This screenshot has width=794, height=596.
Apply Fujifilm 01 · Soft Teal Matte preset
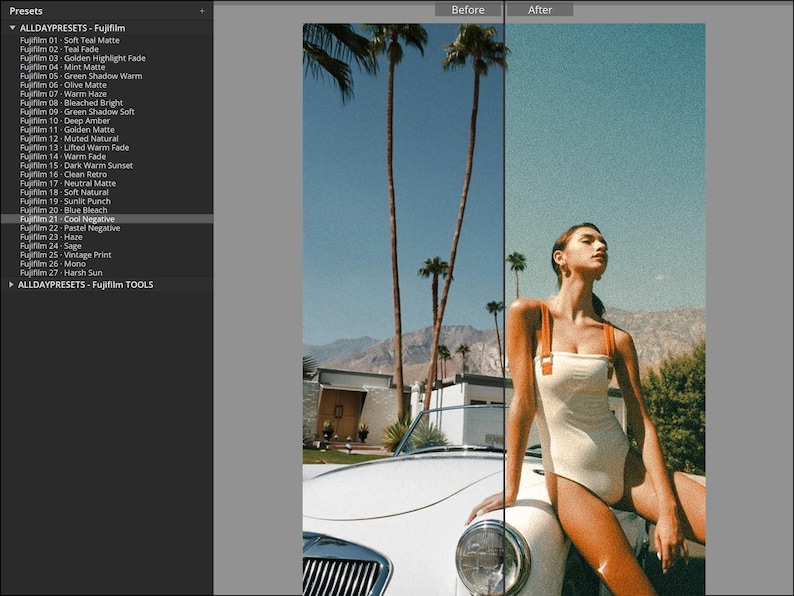pyautogui.click(x=70, y=40)
